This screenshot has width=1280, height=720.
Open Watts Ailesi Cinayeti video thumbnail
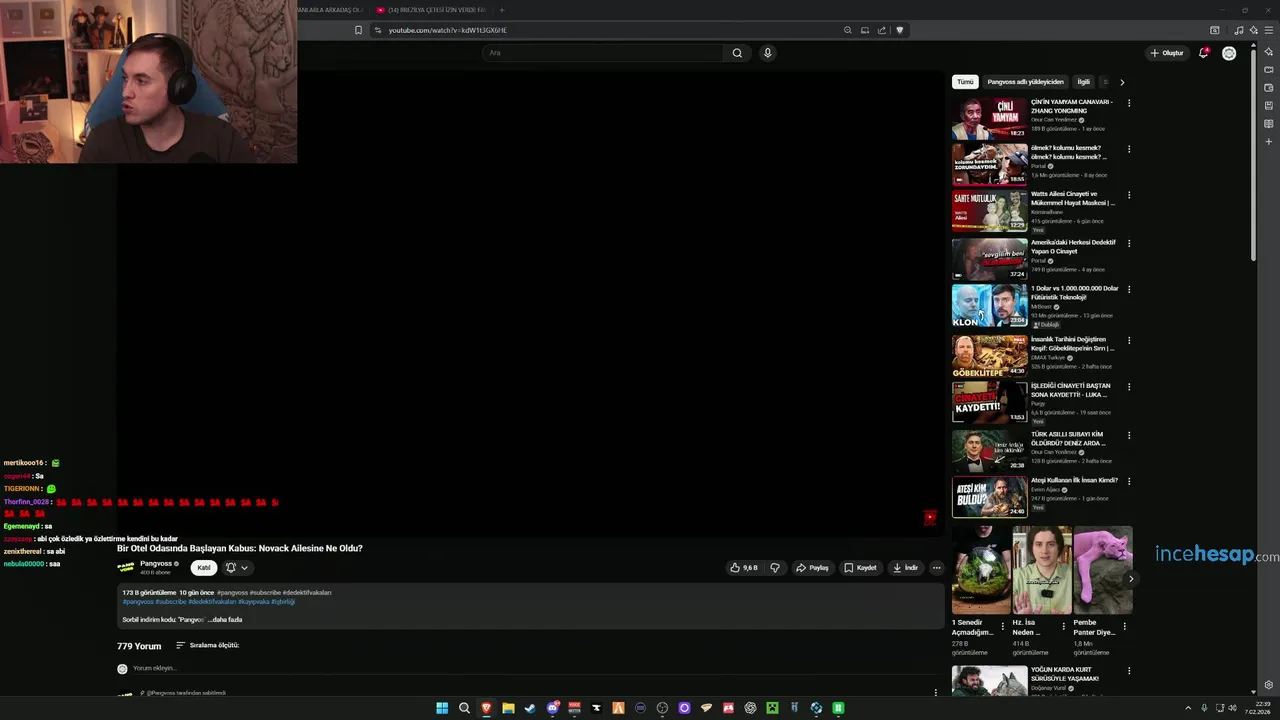point(989,211)
